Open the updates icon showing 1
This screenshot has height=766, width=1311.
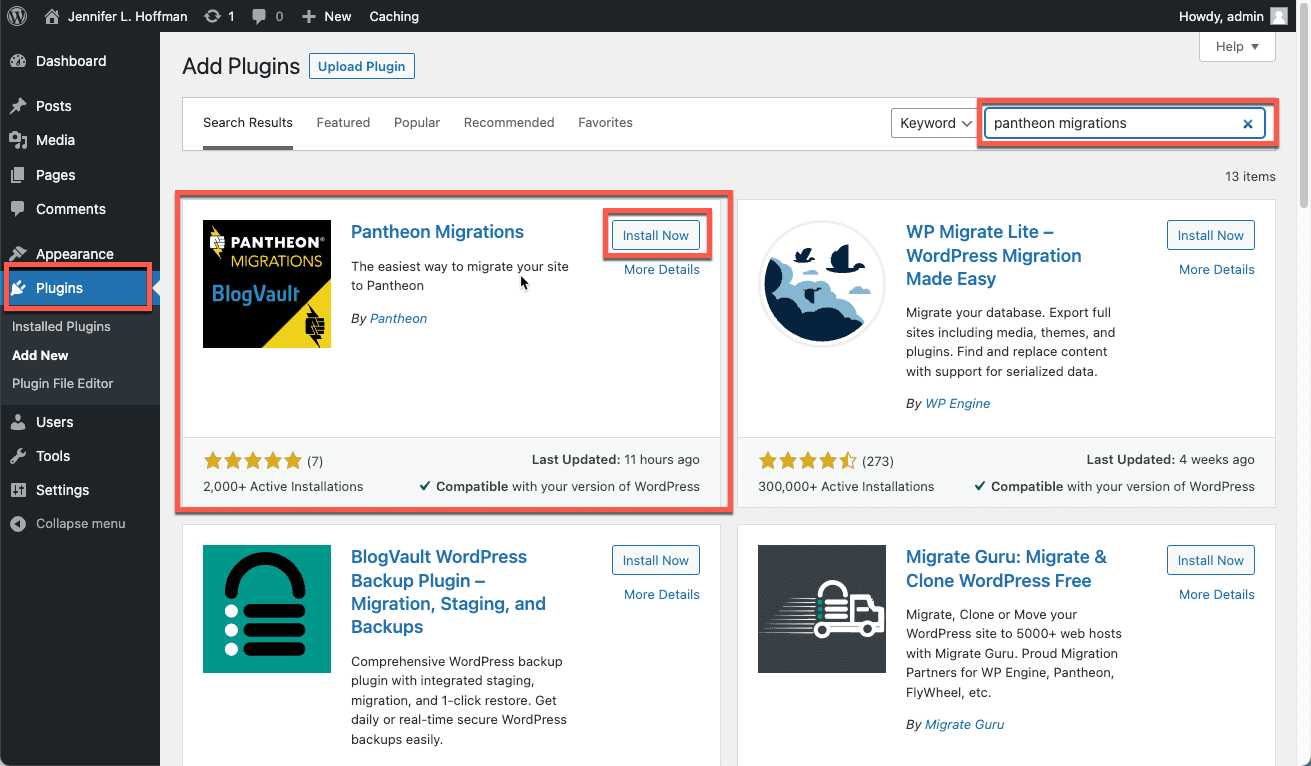click(x=212, y=16)
